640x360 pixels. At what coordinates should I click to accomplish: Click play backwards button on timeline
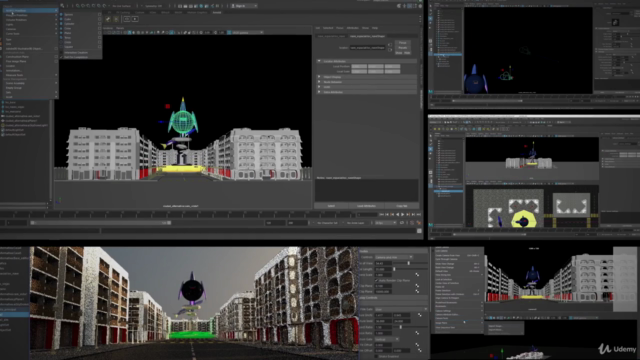[398, 214]
